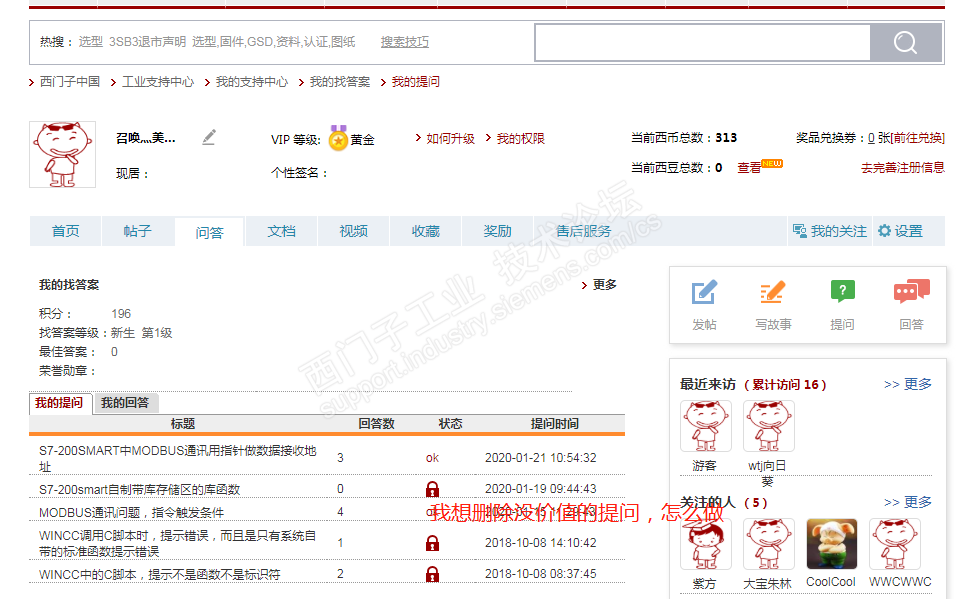Viewport: 960px width, 599px height.
Task: Click hot search term 3SB3退市声明
Action: tap(148, 42)
